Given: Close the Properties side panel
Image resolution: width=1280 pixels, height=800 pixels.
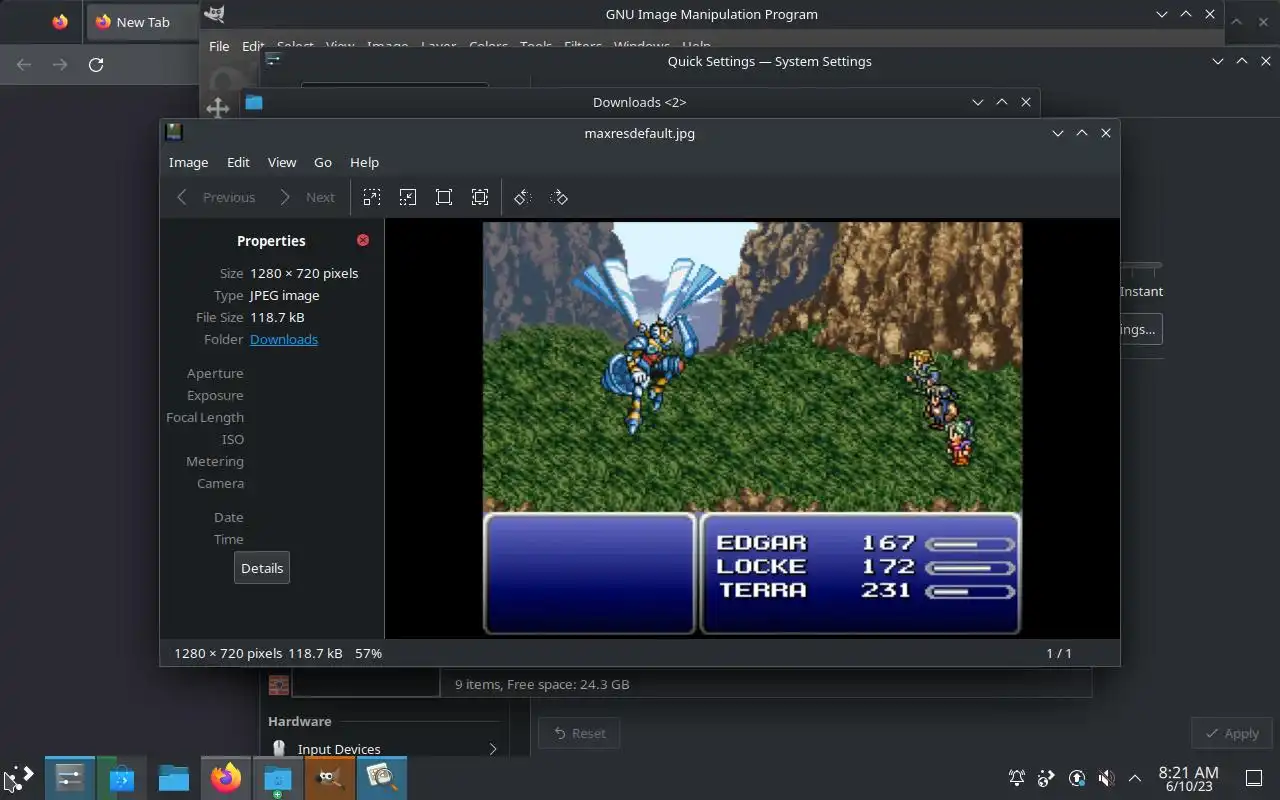Looking at the screenshot, I should pos(363,240).
